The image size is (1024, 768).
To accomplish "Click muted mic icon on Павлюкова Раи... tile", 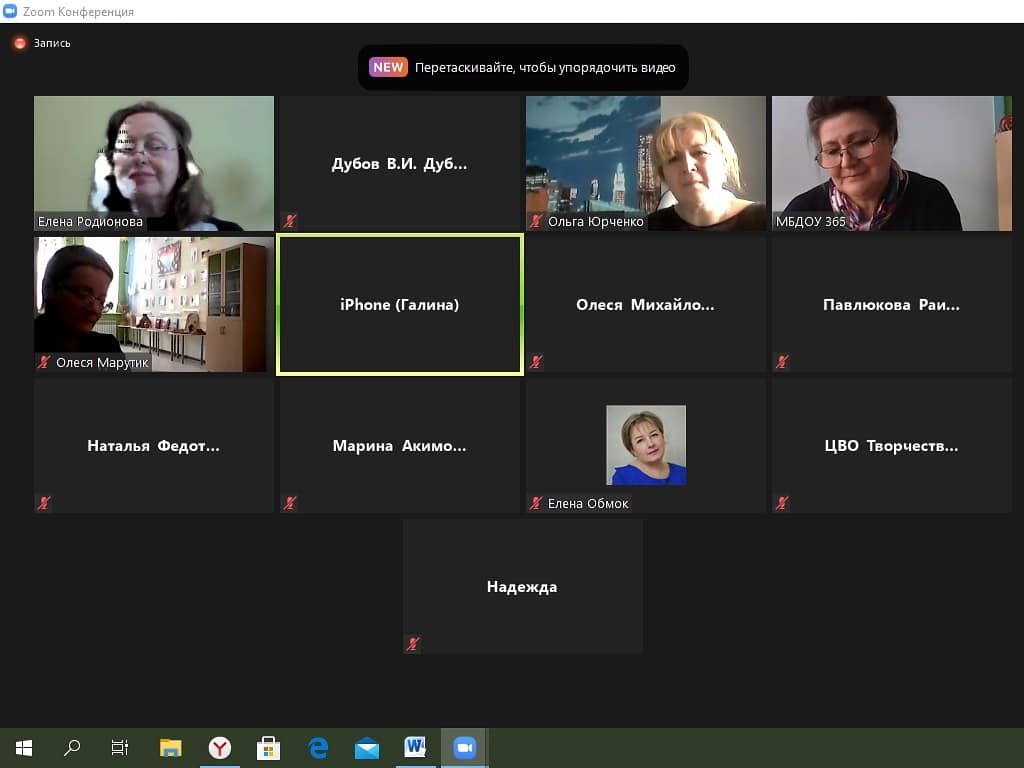I will [782, 362].
